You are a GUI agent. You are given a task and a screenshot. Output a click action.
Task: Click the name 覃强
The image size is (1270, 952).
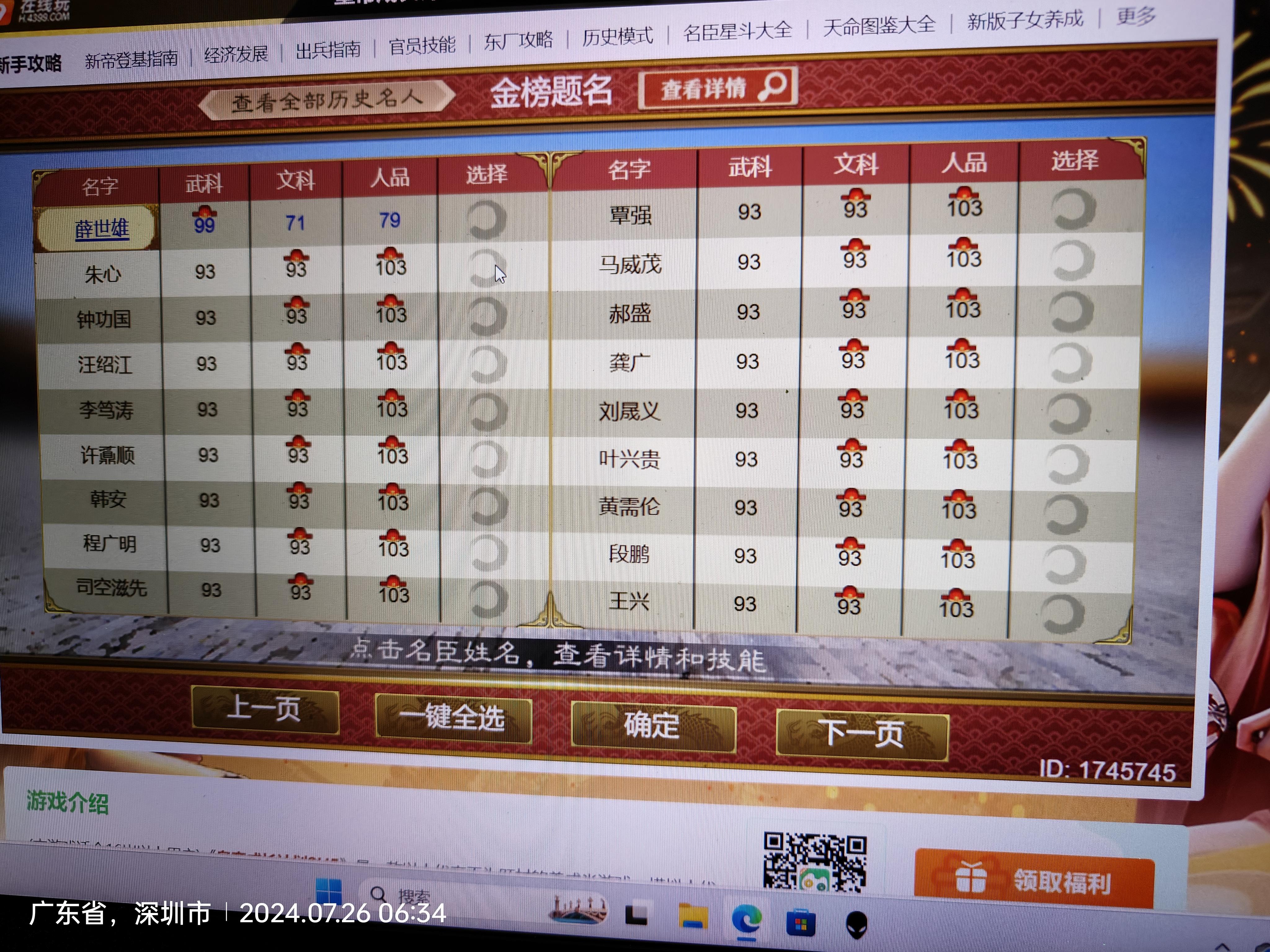[x=630, y=215]
